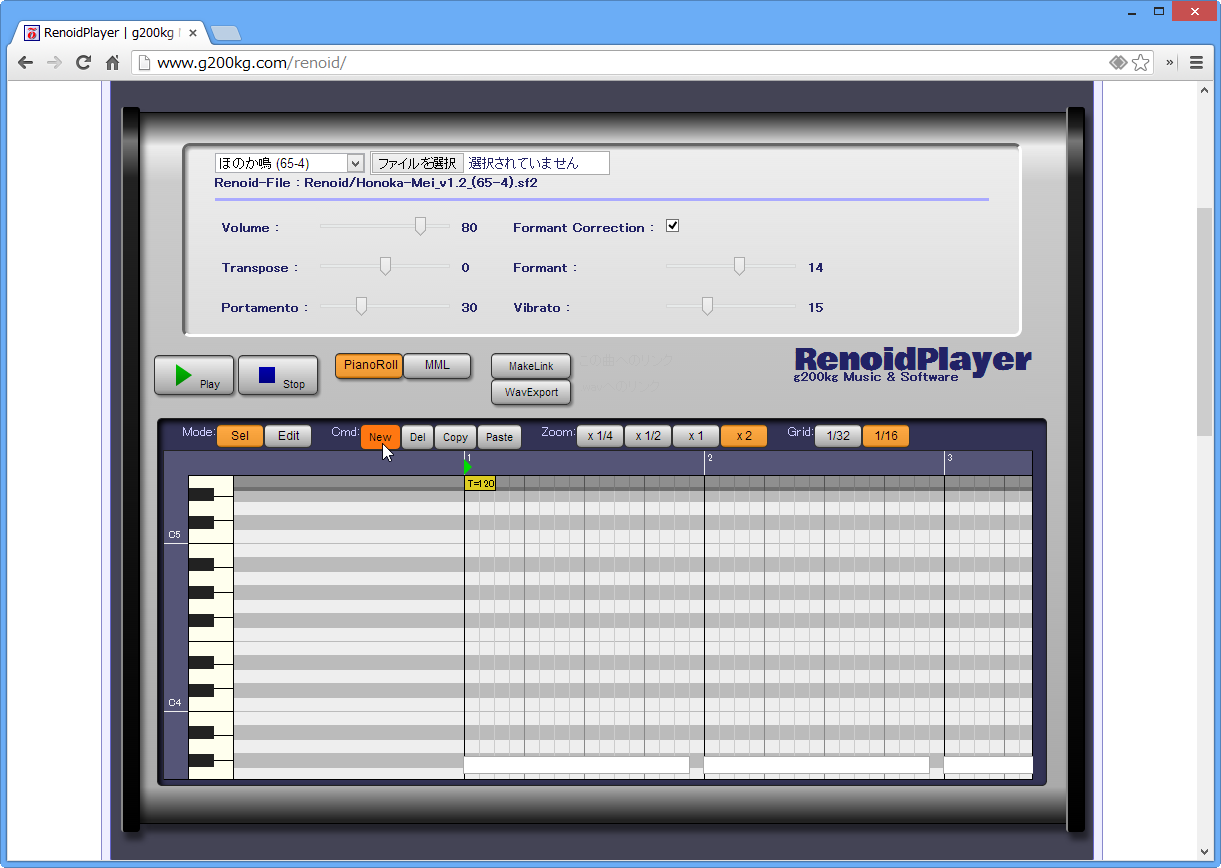Viewport: 1221px width, 868px height.
Task: Go back to previous page
Action: [x=26, y=63]
